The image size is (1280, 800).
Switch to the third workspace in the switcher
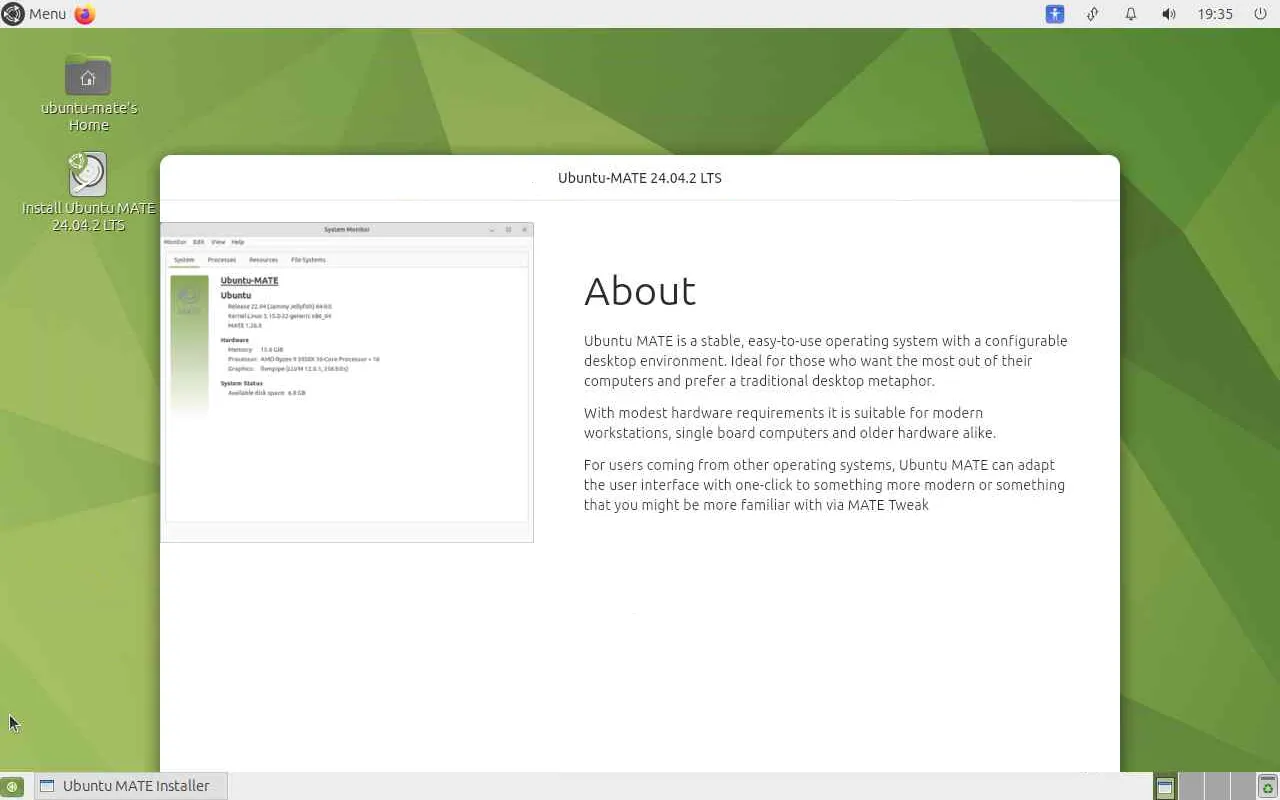[1216, 787]
